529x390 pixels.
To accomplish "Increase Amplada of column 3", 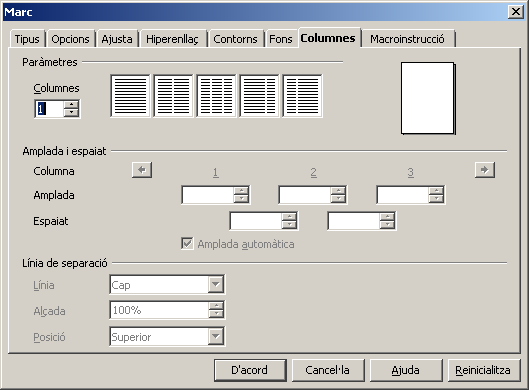I will click(x=436, y=191).
